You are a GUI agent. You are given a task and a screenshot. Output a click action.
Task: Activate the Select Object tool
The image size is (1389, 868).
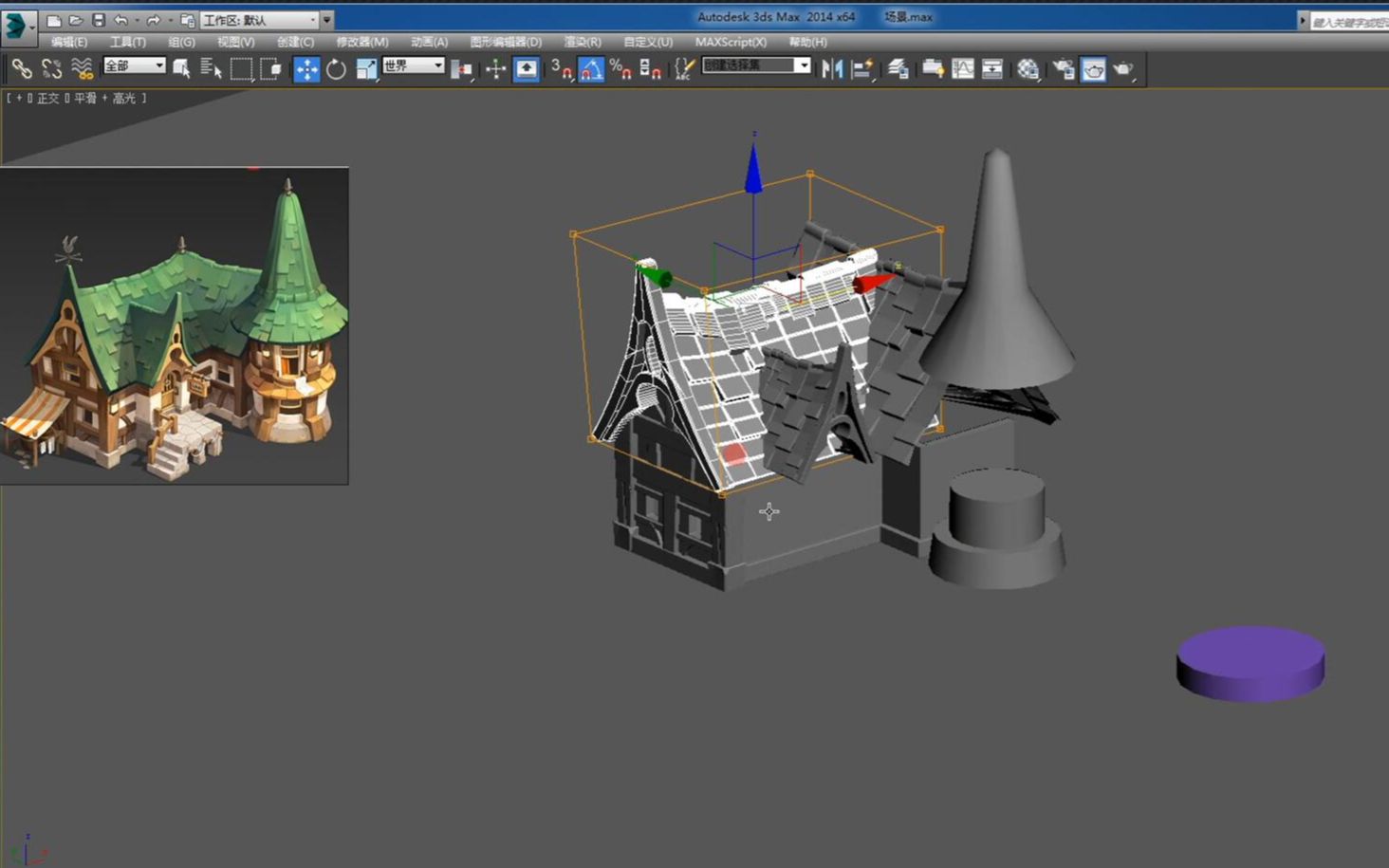pos(181,68)
